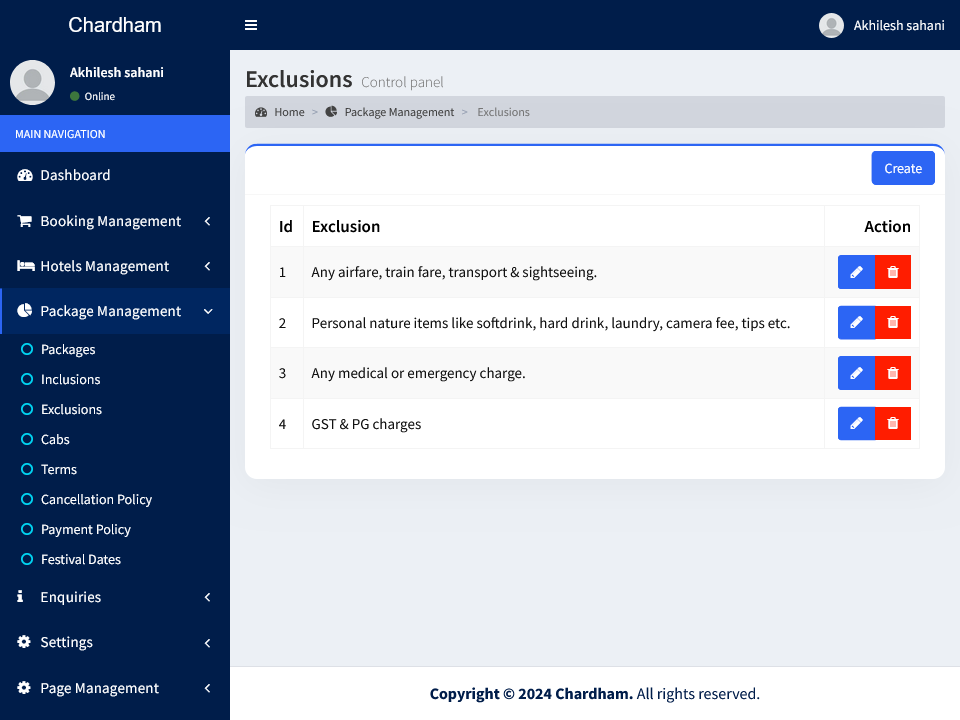The width and height of the screenshot is (960, 720).
Task: Edit the GST & PG charges row
Action: click(x=856, y=424)
